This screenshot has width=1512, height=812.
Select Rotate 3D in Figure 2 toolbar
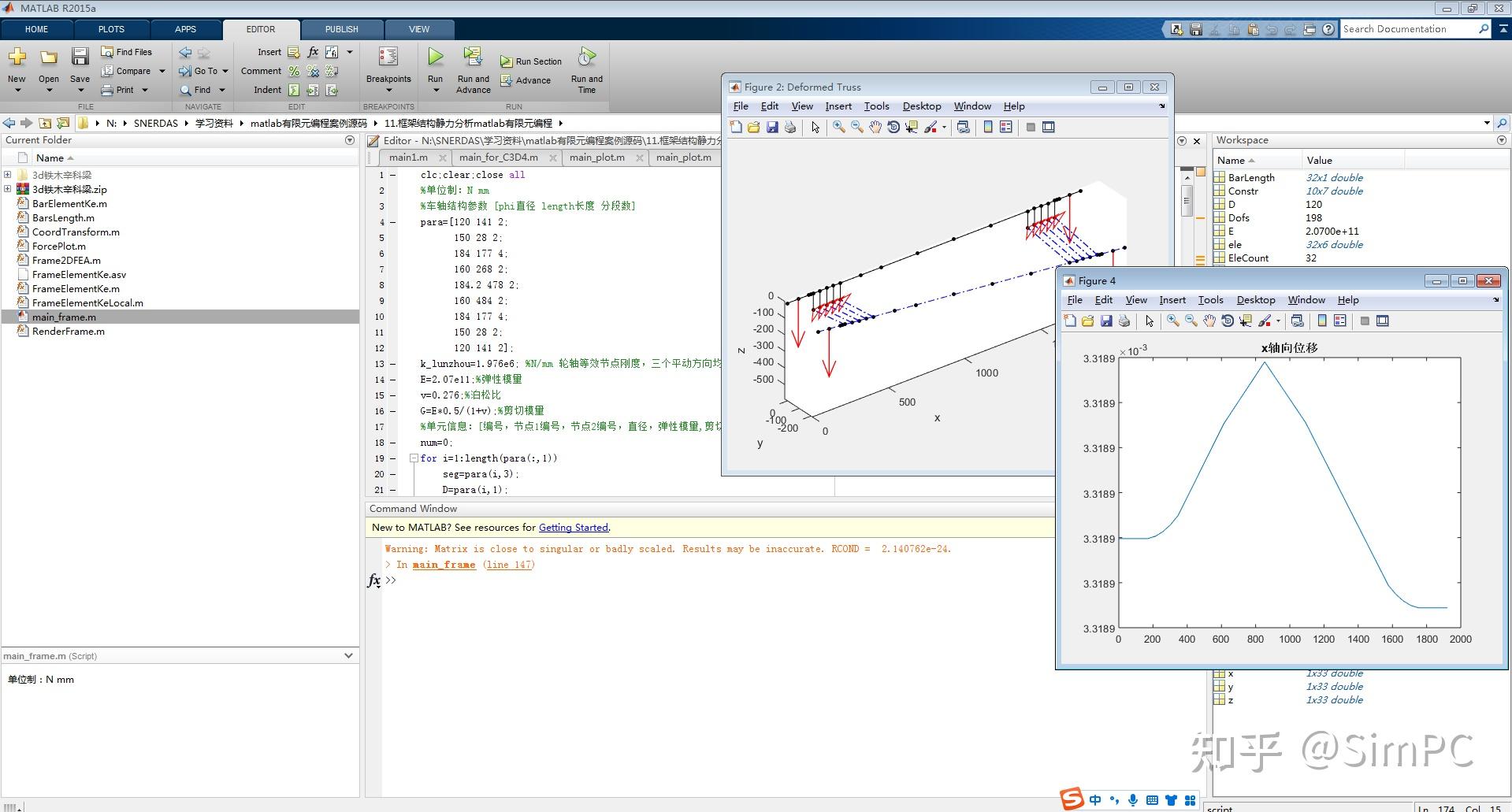pyautogui.click(x=893, y=127)
